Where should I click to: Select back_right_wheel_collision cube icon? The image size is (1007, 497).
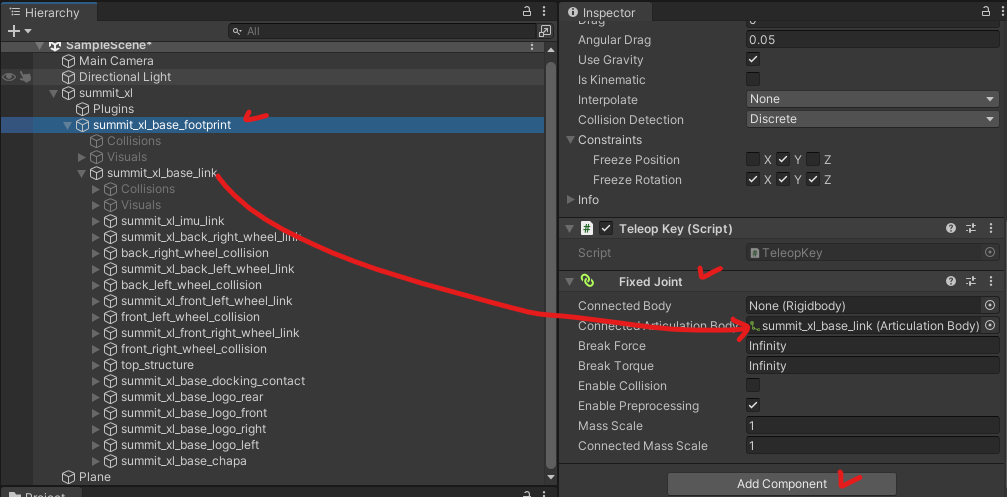(111, 253)
